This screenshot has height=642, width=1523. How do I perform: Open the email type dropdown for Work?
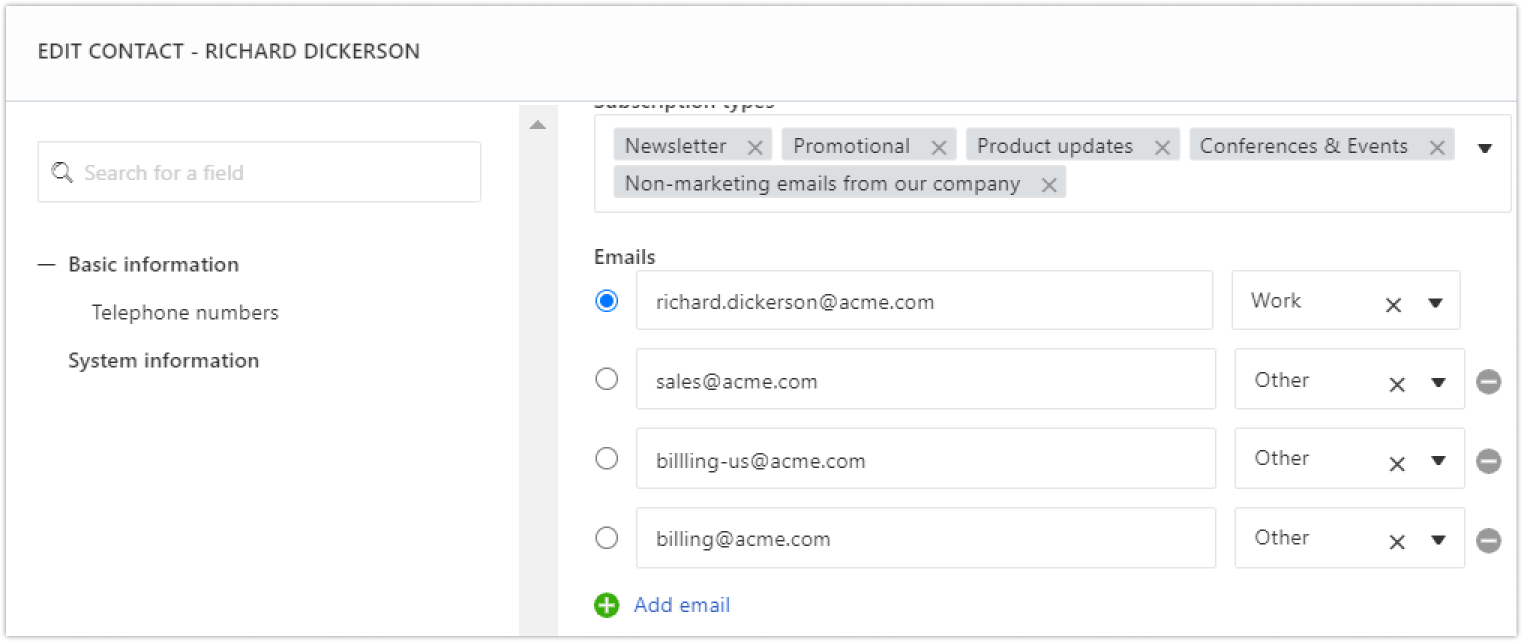point(1437,301)
